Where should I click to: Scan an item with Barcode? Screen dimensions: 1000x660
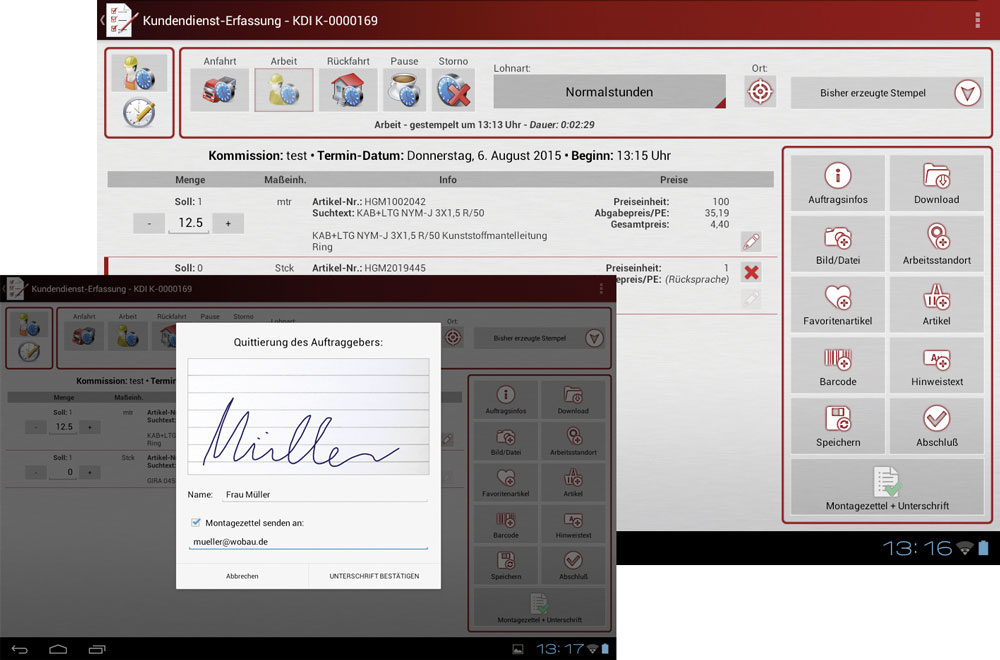(x=837, y=365)
